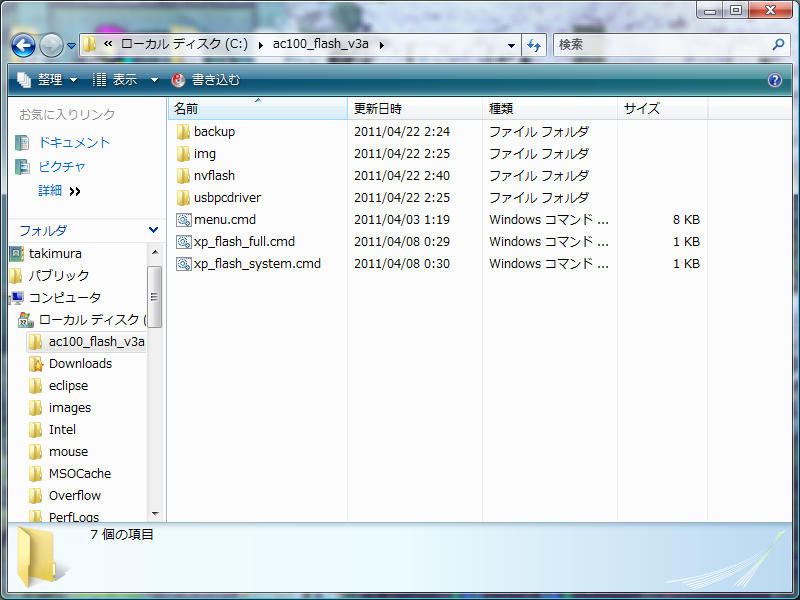Select mouse in folder tree

[68, 452]
